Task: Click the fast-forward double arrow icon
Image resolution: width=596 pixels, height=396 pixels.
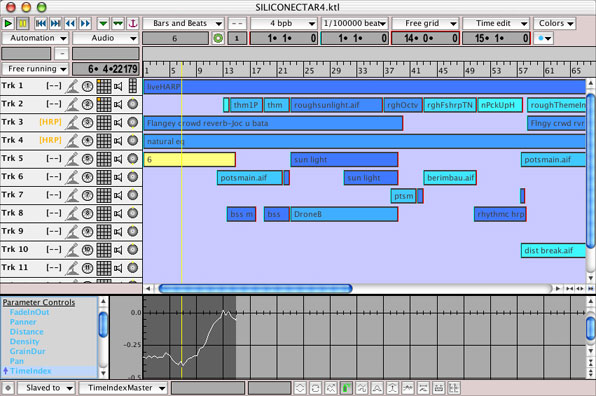Action: point(85,23)
